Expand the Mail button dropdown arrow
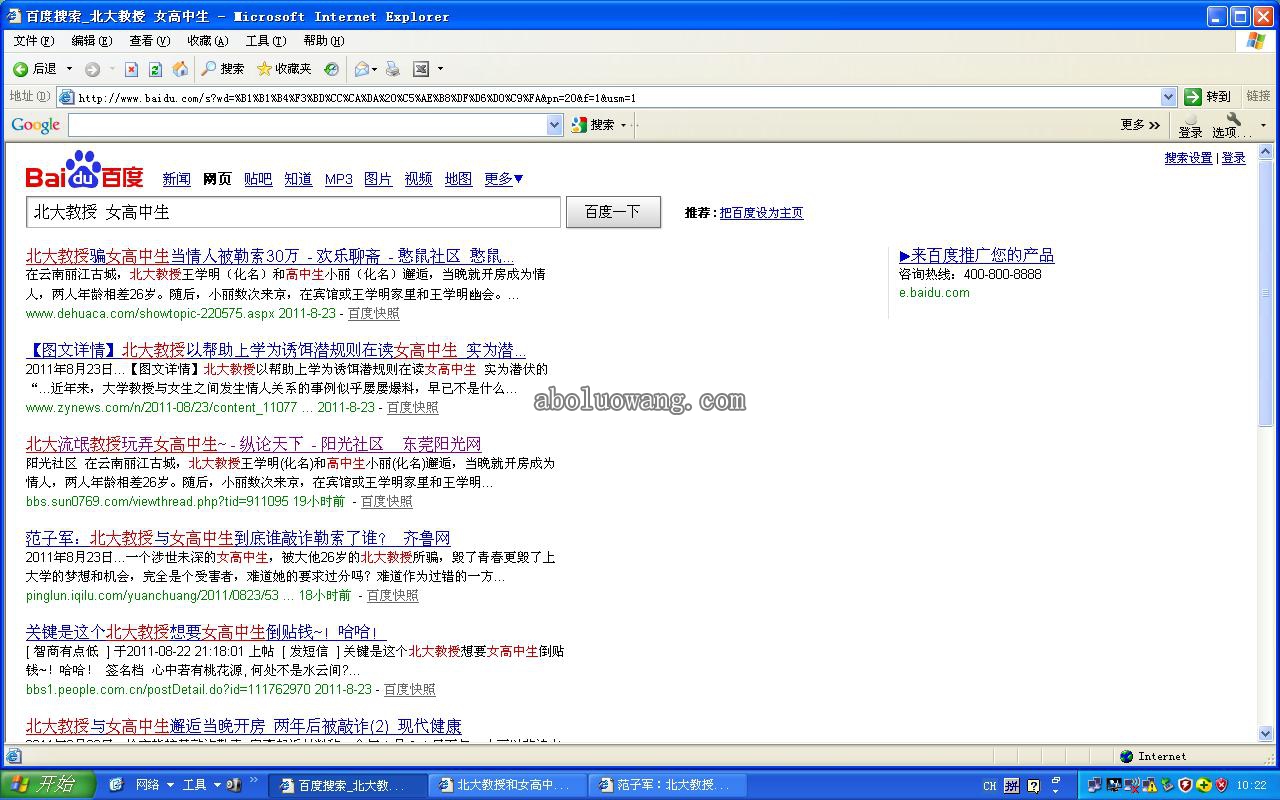This screenshot has height=800, width=1280. tap(375, 69)
